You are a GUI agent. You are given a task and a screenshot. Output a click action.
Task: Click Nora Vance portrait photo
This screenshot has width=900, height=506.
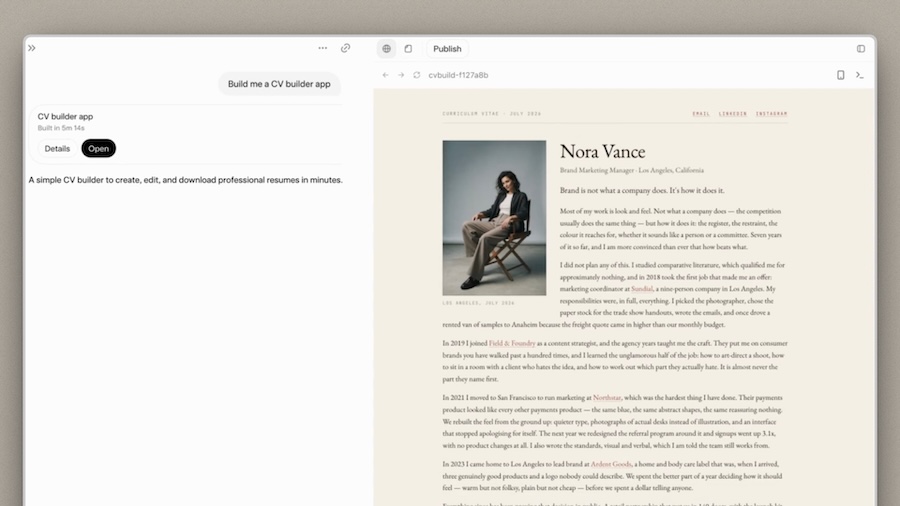494,218
